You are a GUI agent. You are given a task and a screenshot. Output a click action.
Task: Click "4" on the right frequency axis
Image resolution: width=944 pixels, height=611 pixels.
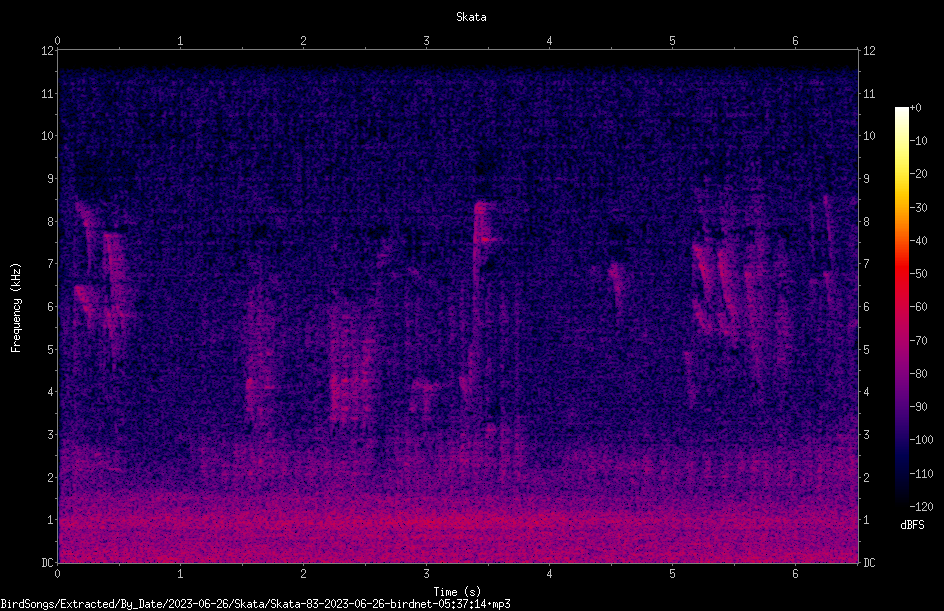click(x=866, y=392)
